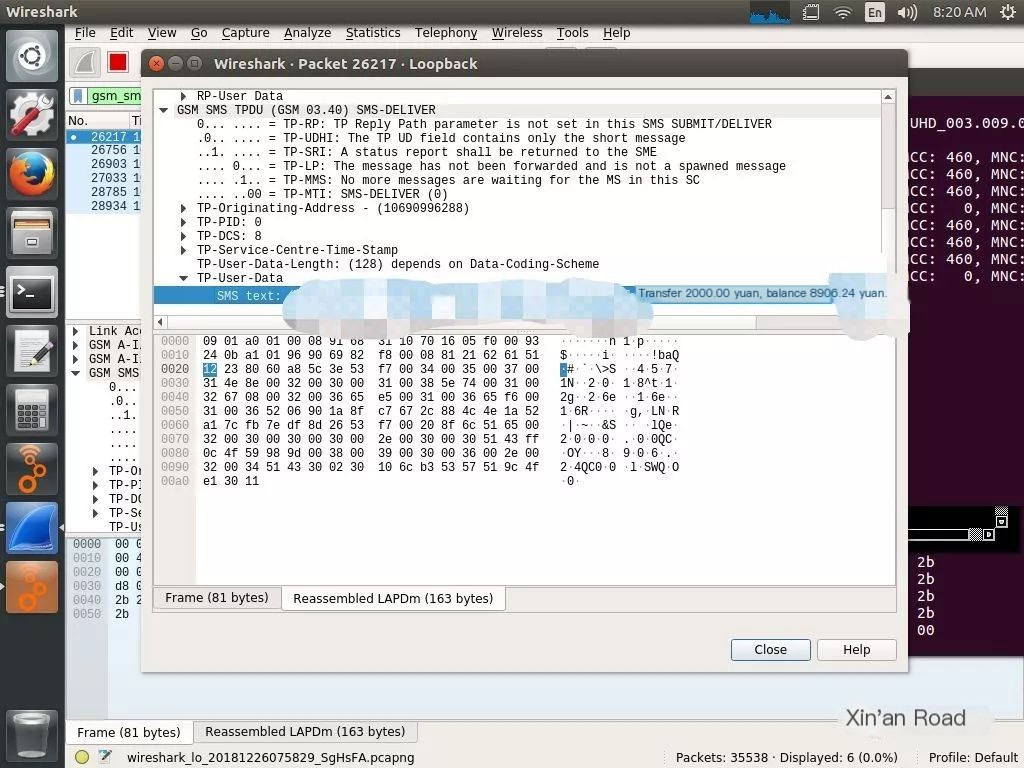The width and height of the screenshot is (1024, 768).
Task: Open the Calculator dock icon
Action: [31, 410]
